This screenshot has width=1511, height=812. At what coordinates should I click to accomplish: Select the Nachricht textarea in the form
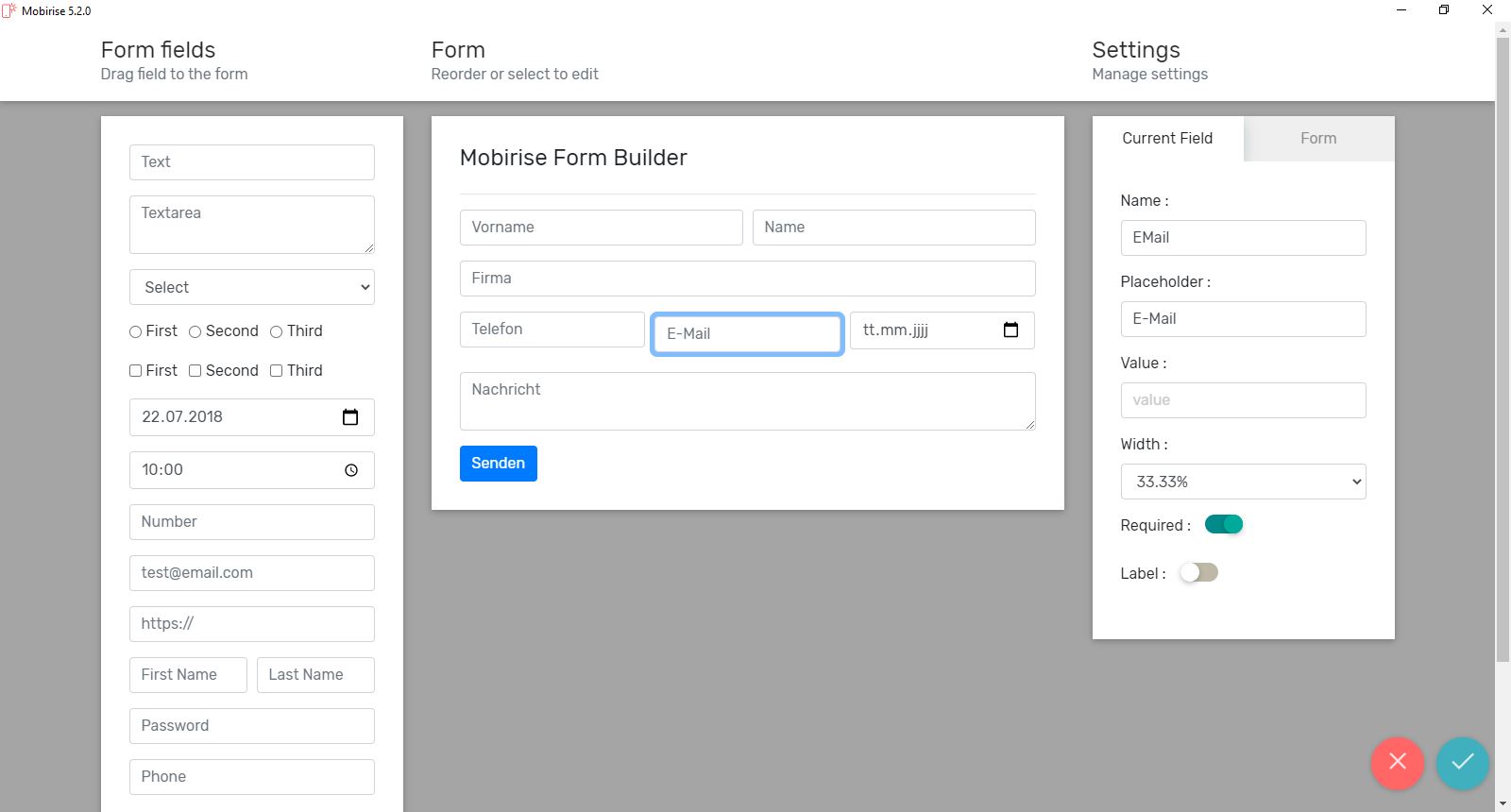tap(747, 401)
